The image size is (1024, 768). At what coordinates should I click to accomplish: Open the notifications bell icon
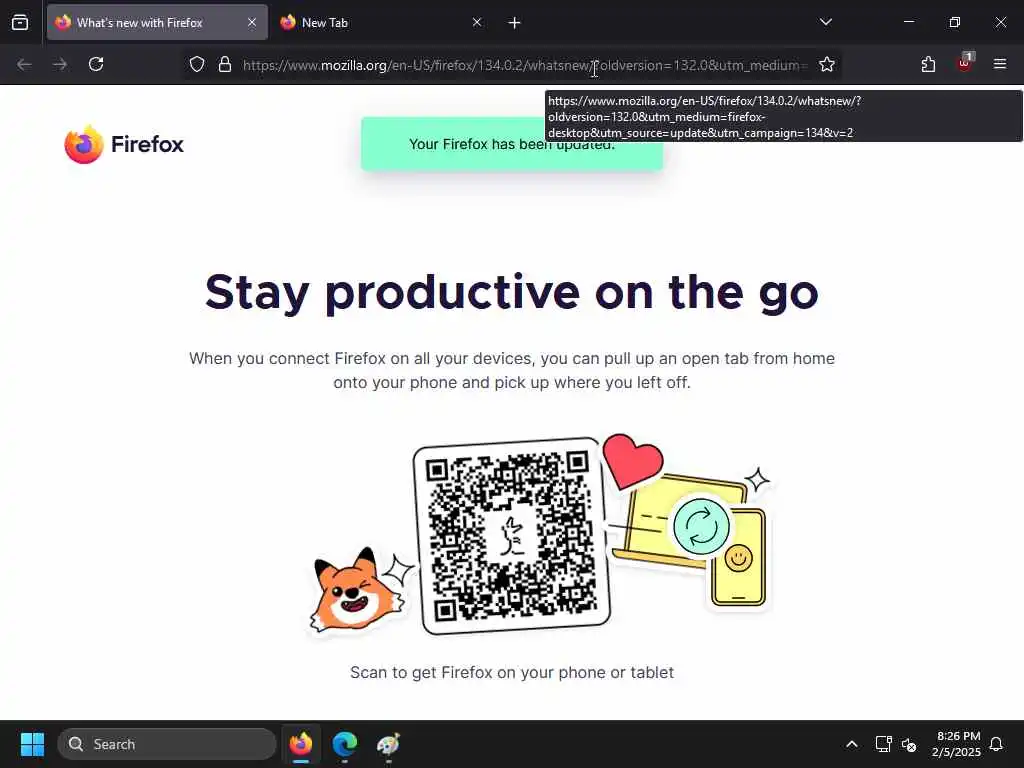pos(996,744)
